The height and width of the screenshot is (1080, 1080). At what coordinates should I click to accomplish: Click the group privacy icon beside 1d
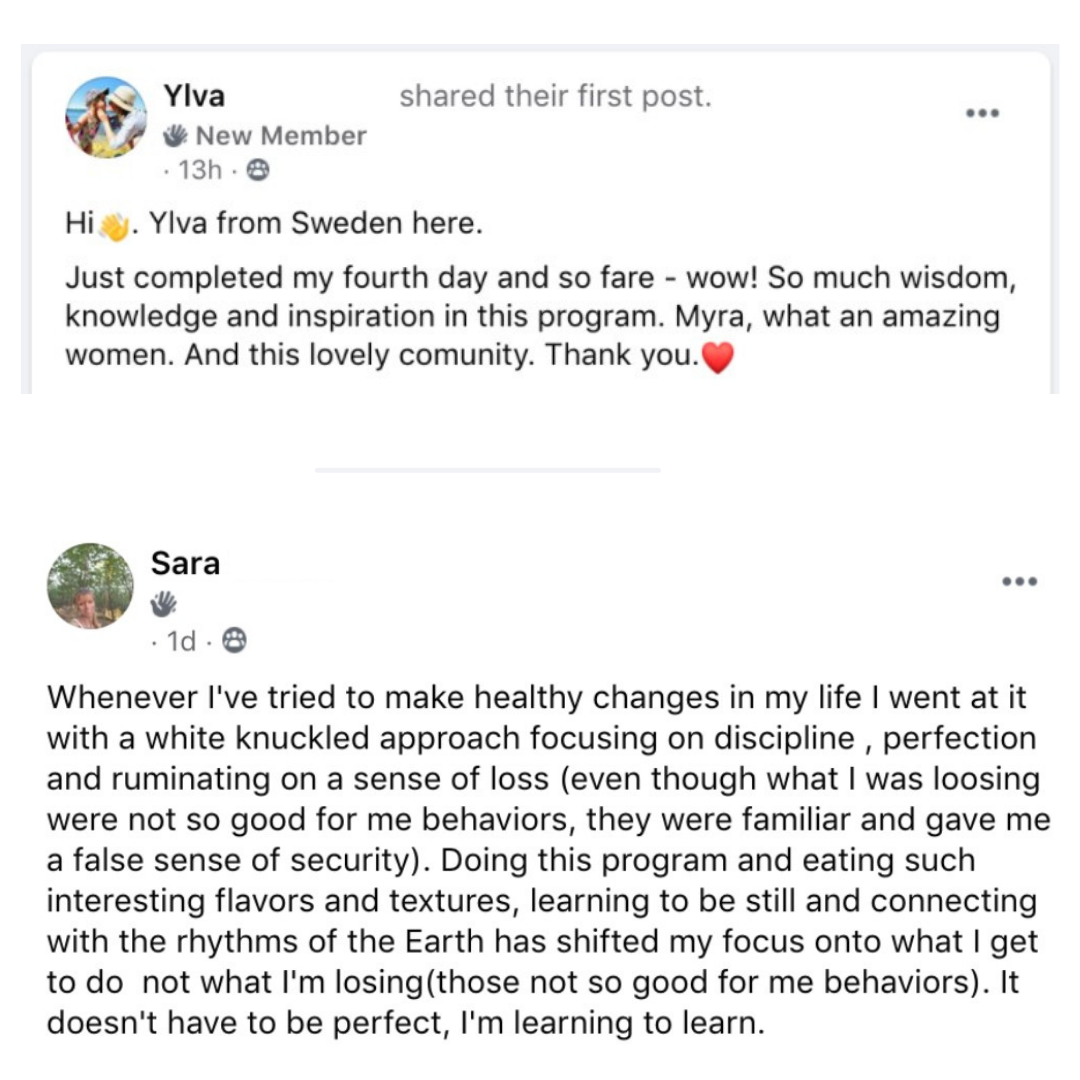click(x=234, y=641)
